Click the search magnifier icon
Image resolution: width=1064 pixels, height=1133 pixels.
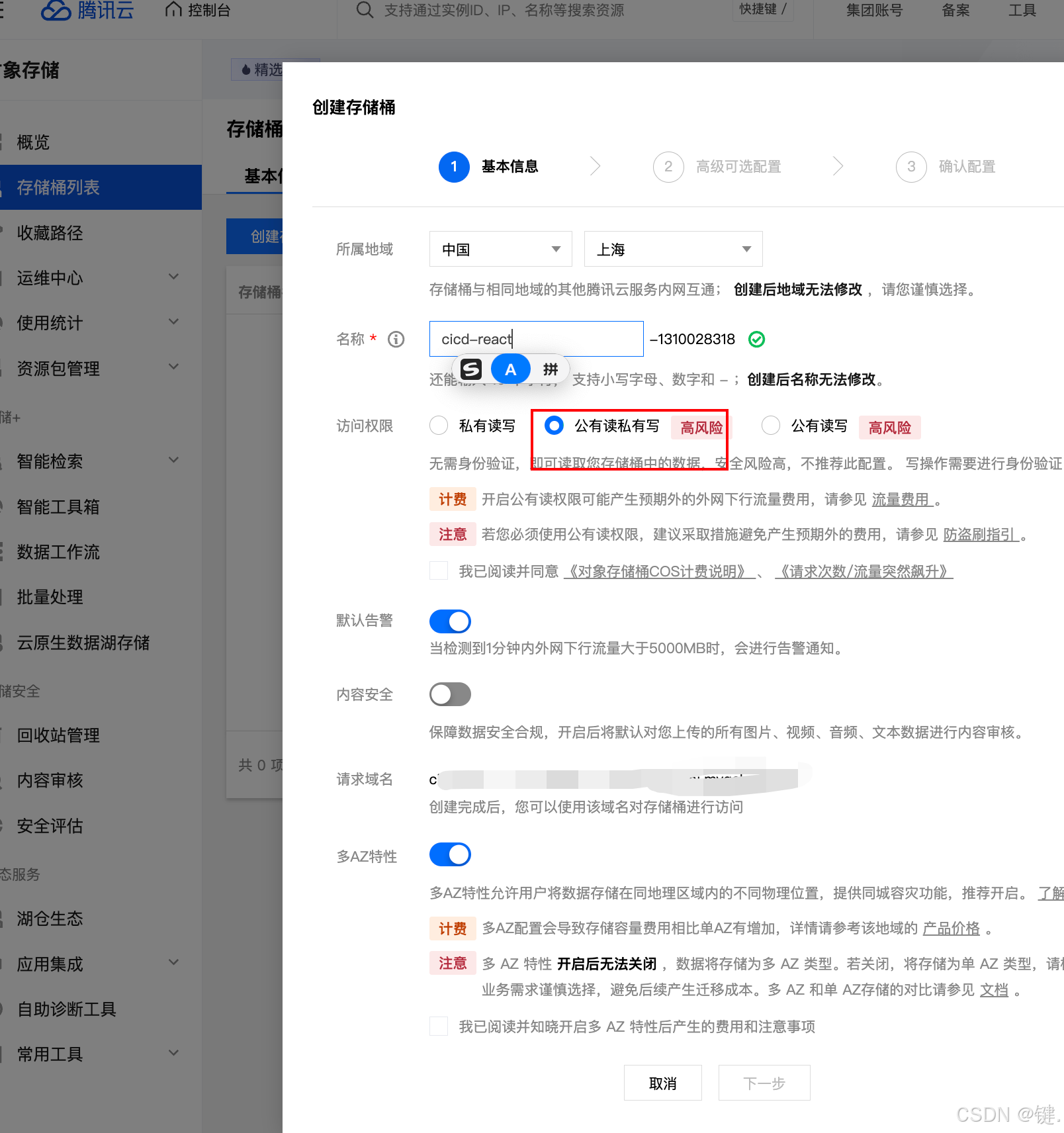(x=364, y=10)
